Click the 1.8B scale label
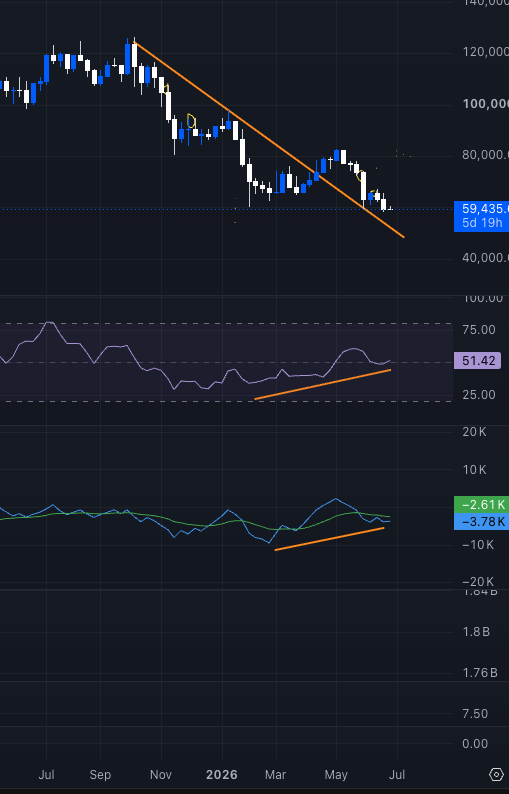The width and height of the screenshot is (509, 794). (x=476, y=632)
